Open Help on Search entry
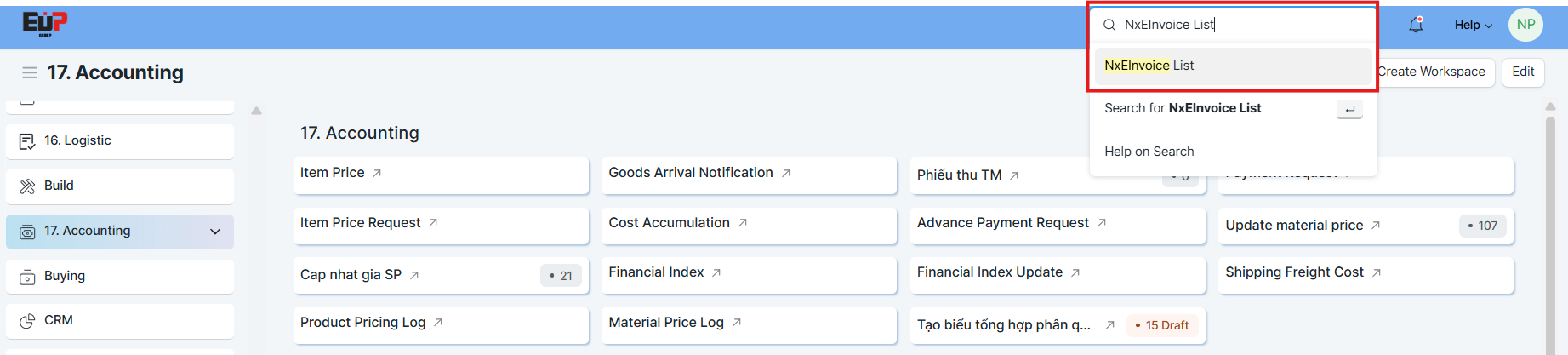The height and width of the screenshot is (355, 1568). point(1149,152)
